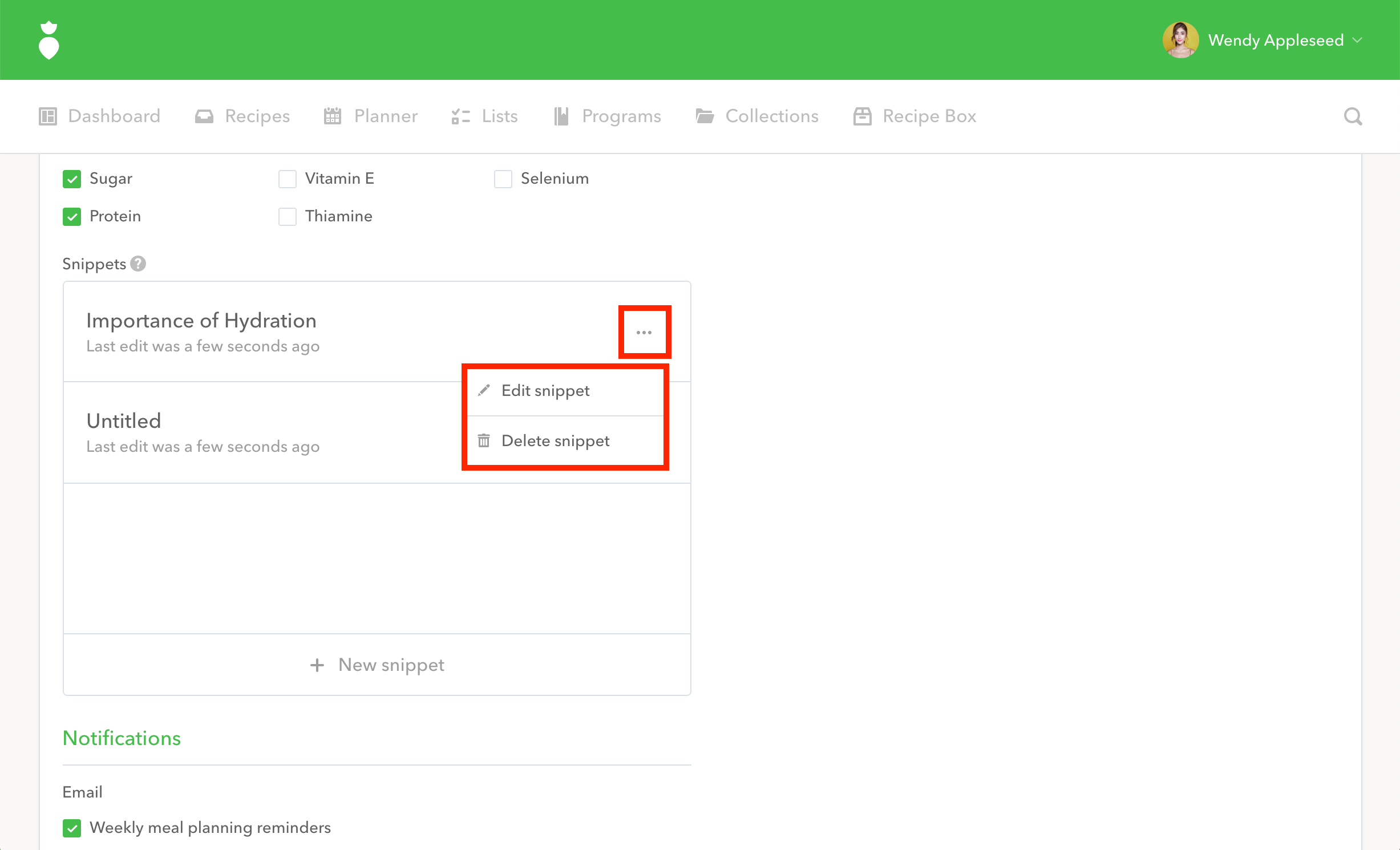Check the Thiamine nutrient option

click(x=288, y=217)
